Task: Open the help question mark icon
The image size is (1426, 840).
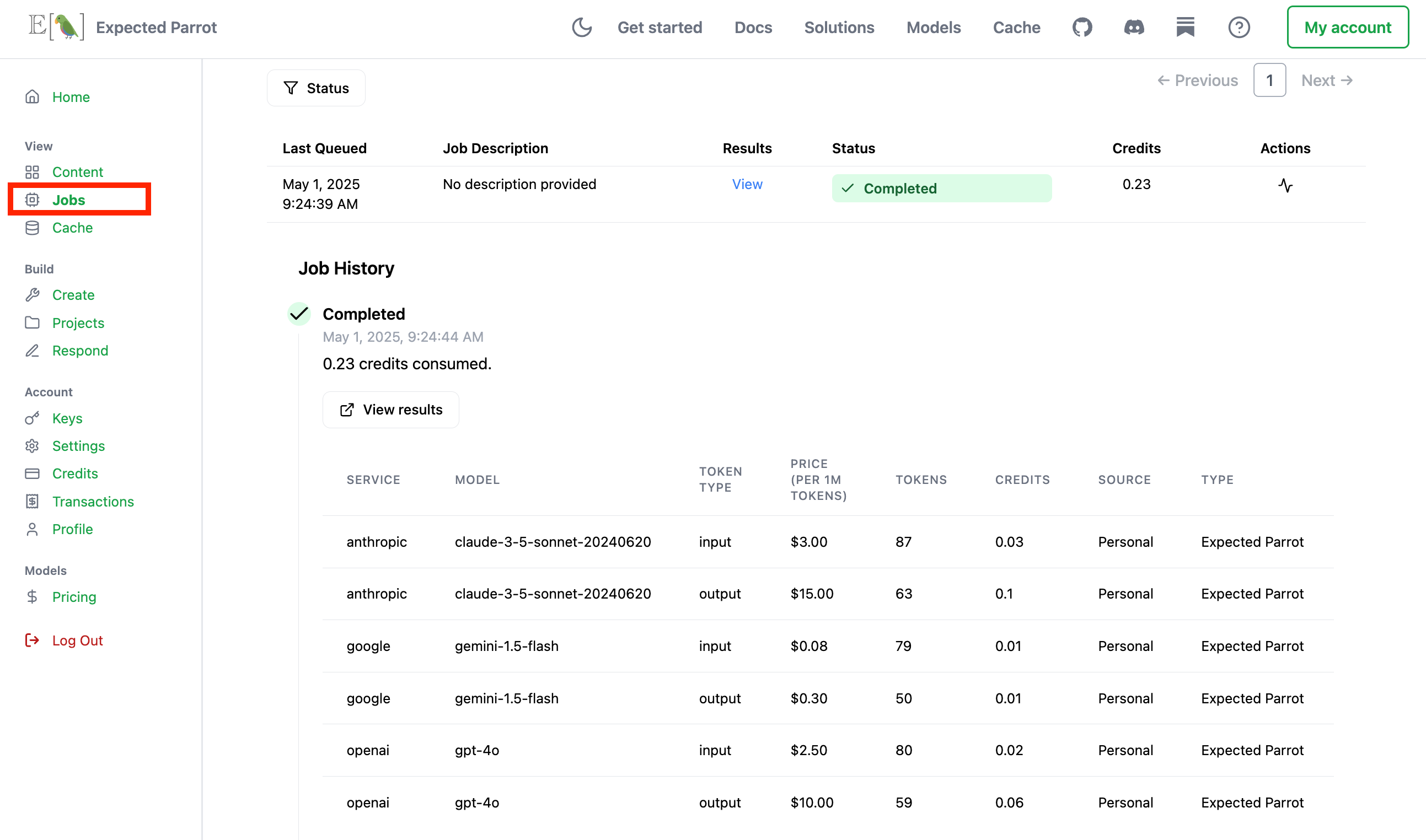Action: [x=1239, y=27]
